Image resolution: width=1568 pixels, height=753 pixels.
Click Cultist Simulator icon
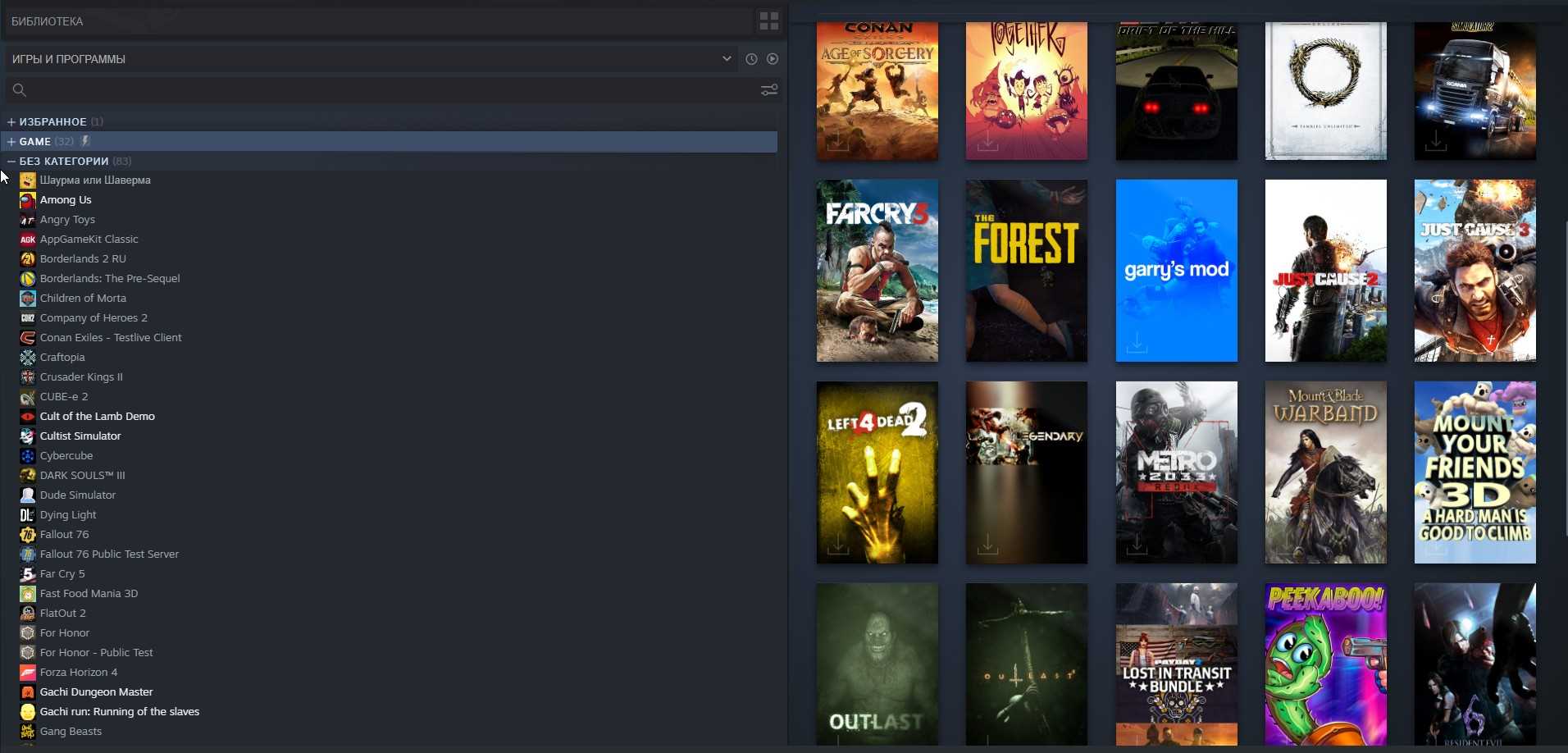28,436
